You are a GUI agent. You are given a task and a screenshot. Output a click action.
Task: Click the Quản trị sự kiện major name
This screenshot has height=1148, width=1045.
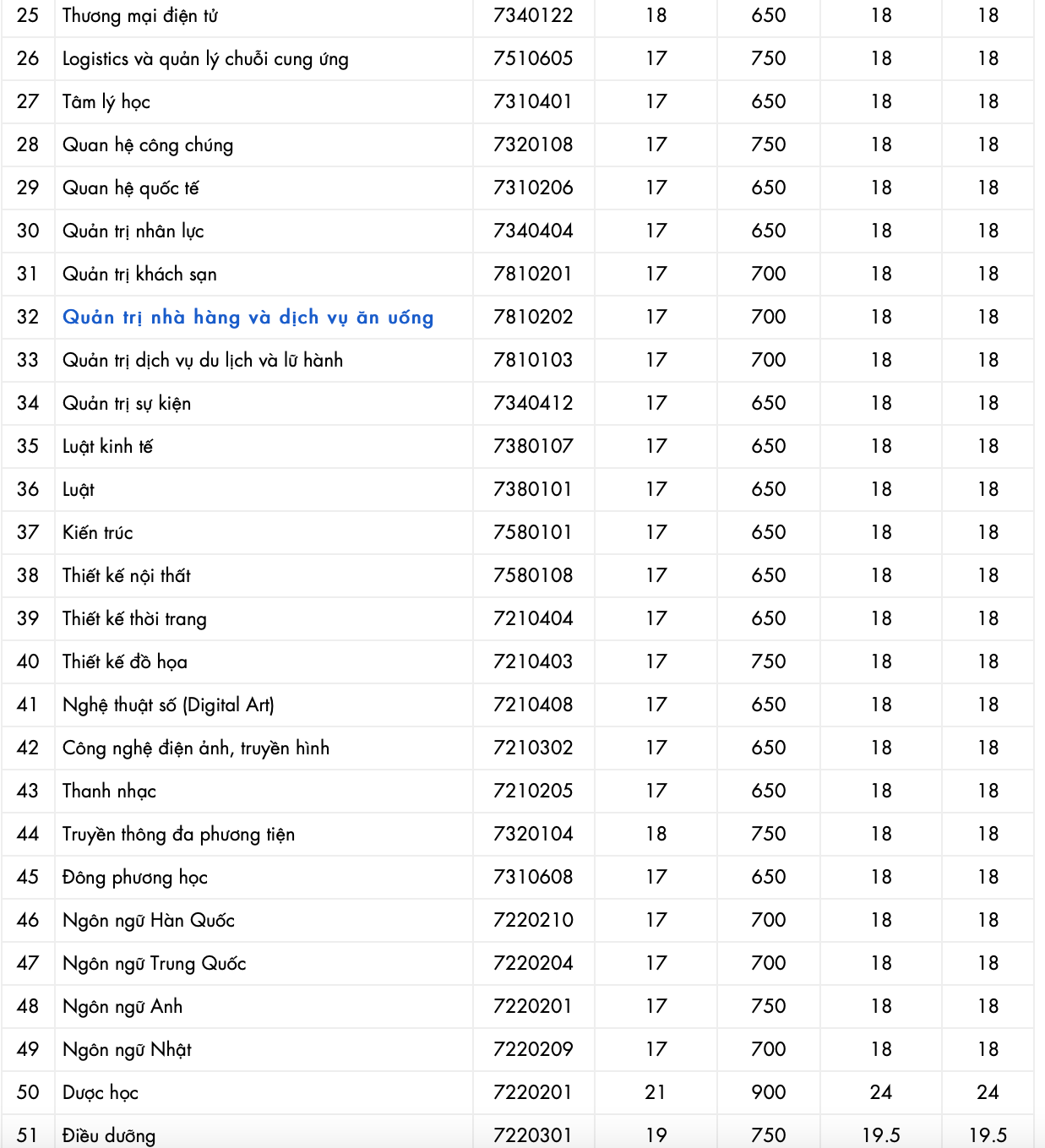127,404
